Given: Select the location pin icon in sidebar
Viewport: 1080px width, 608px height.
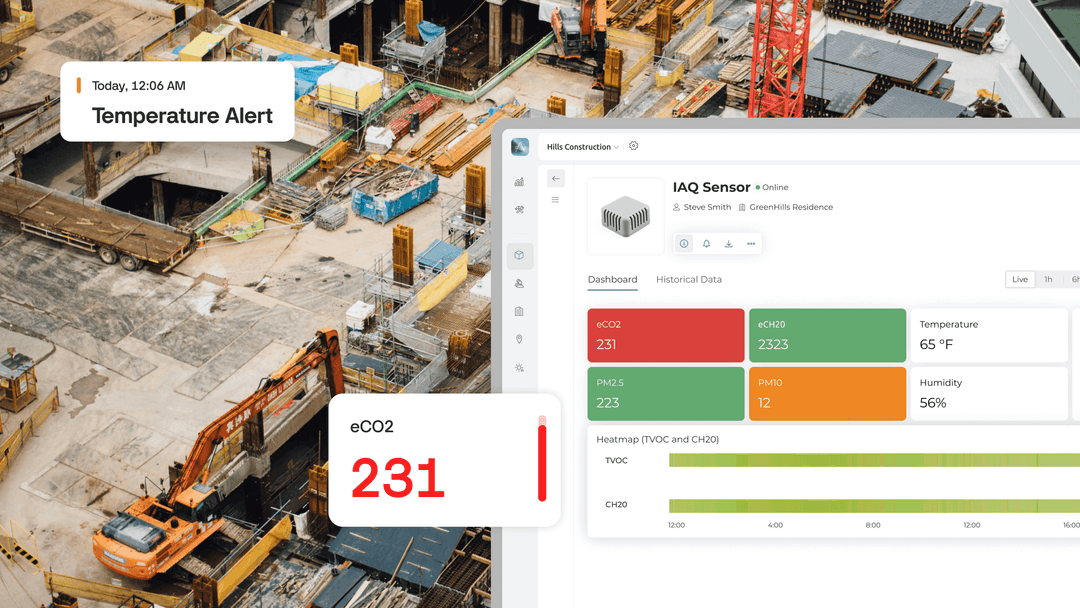Looking at the screenshot, I should click(519, 339).
